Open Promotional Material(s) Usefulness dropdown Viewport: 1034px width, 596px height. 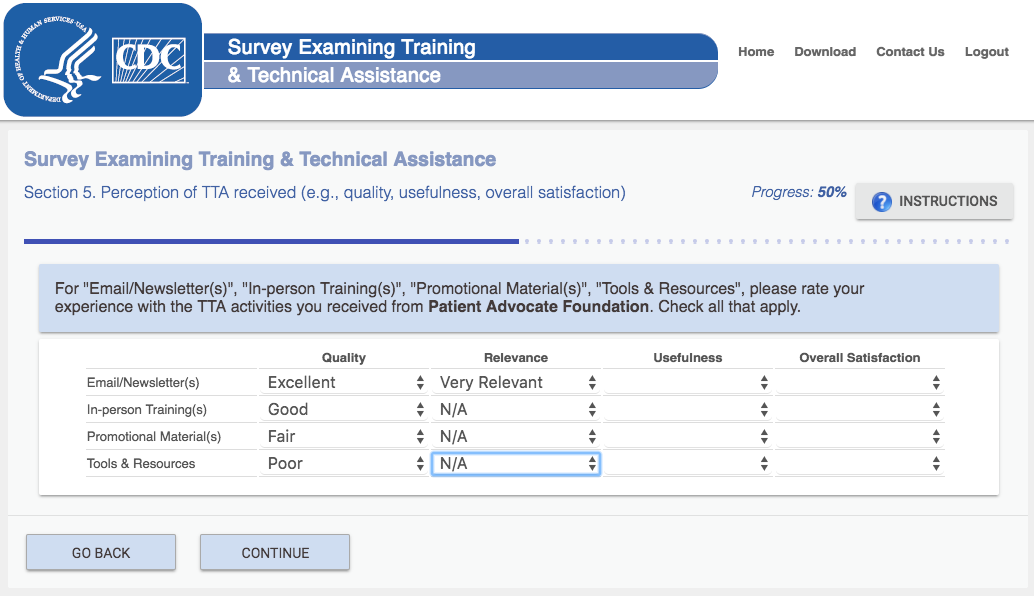(688, 436)
